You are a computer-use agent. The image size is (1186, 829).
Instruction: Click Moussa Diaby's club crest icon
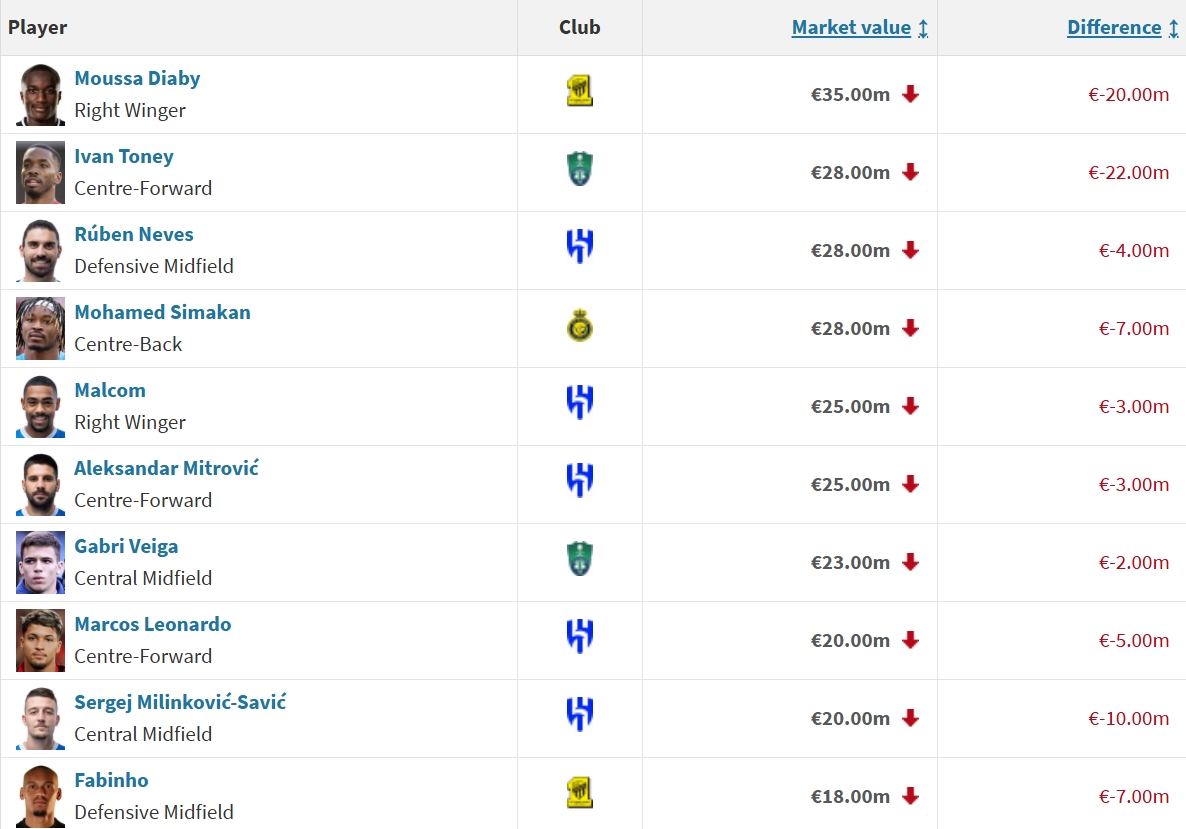[579, 93]
